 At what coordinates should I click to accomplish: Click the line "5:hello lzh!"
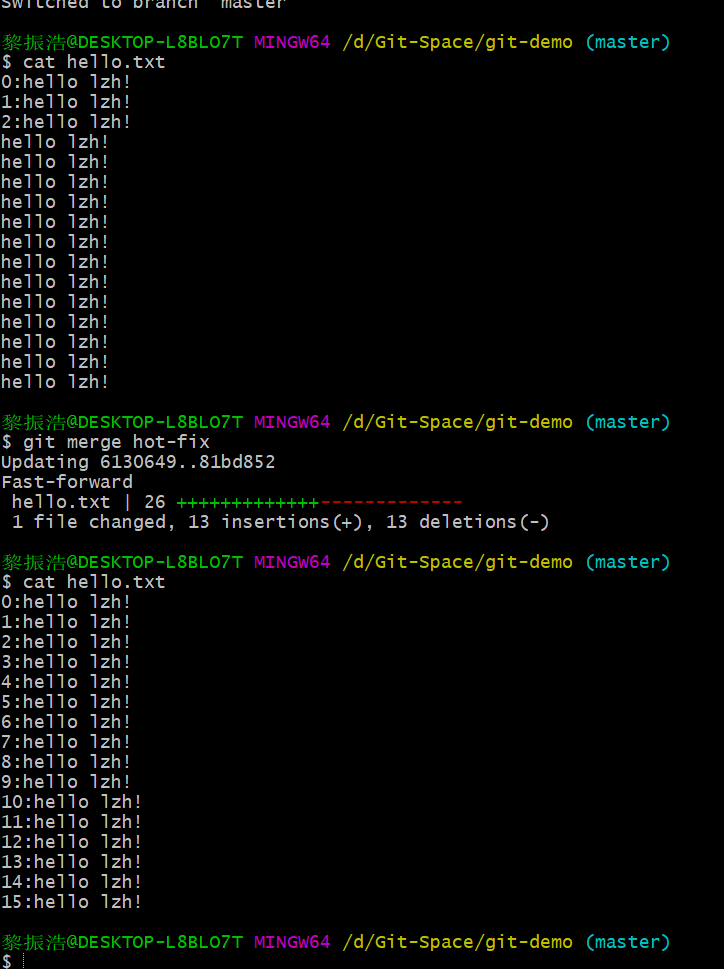(x=66, y=702)
